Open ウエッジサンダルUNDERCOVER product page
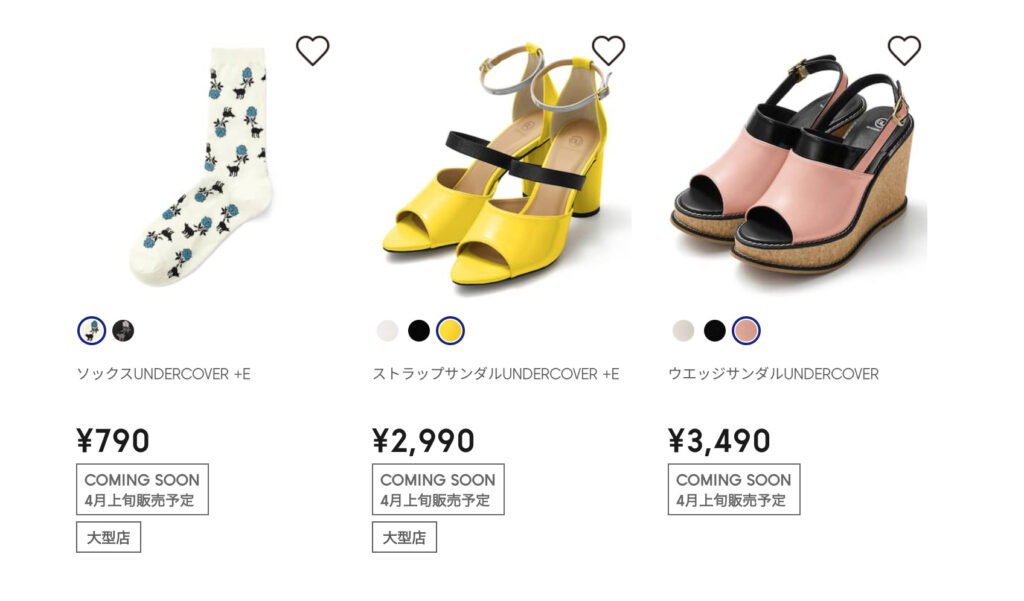 click(x=773, y=374)
